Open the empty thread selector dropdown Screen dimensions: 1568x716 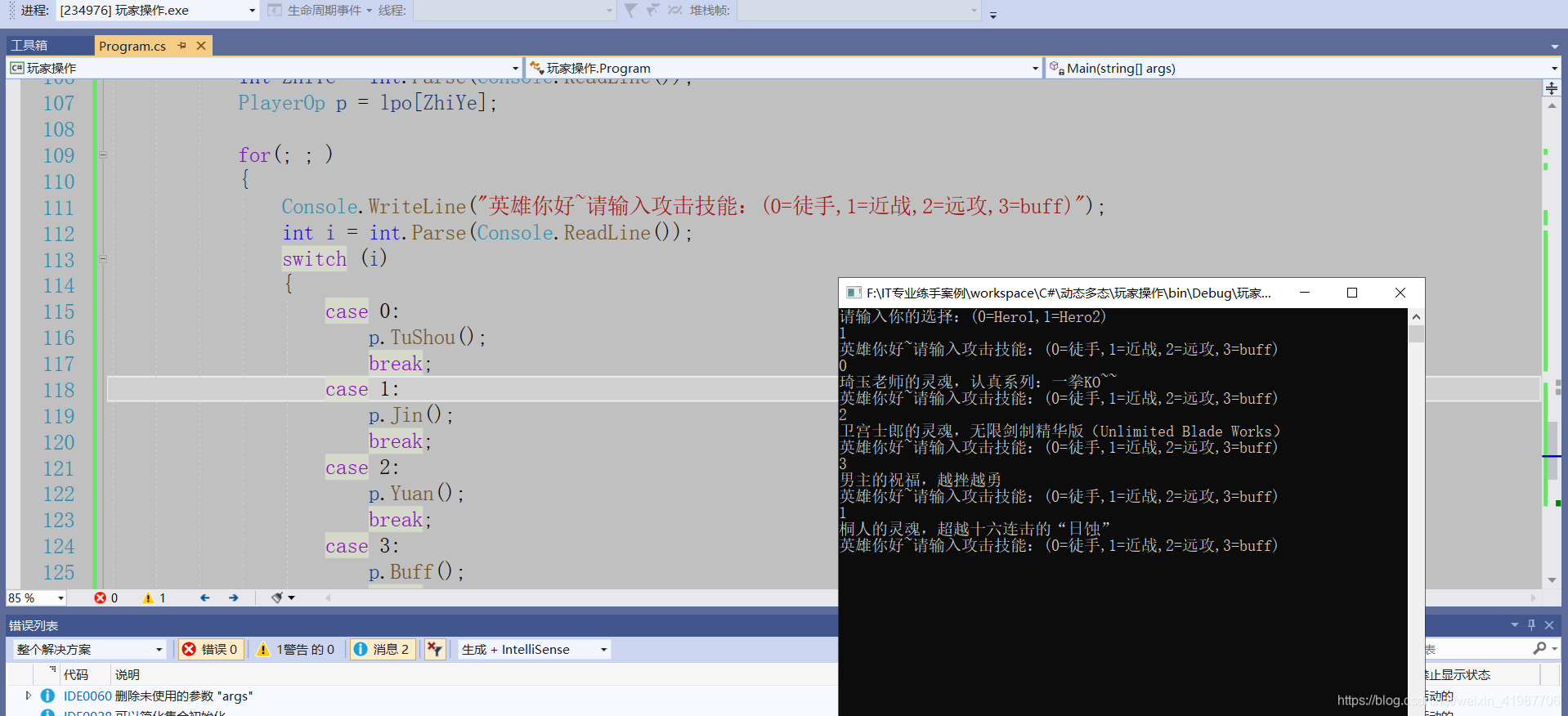(514, 11)
